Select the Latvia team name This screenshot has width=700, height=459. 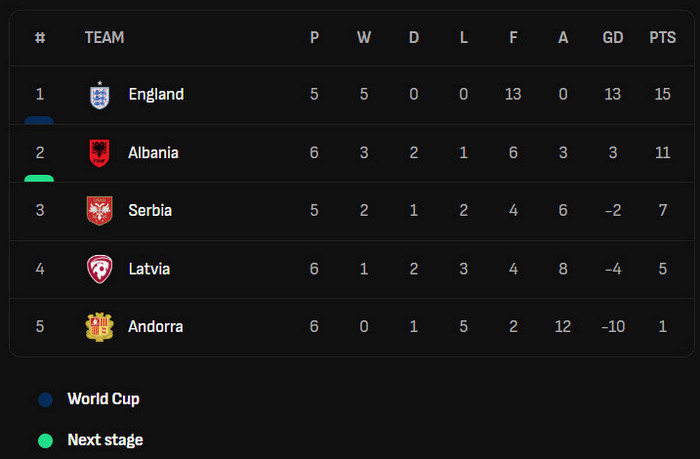149,269
